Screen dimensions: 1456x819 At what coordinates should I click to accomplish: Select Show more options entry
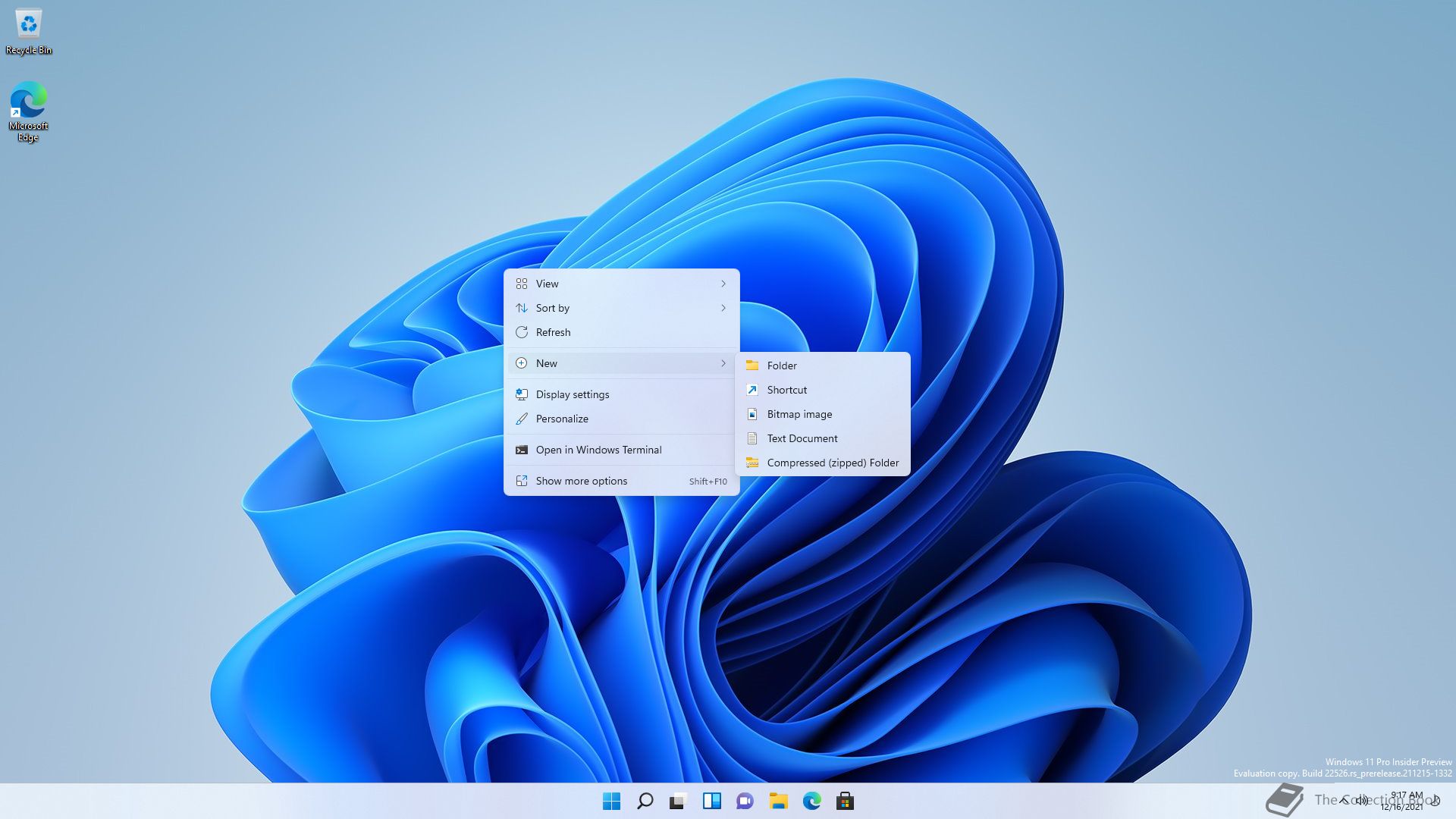pyautogui.click(x=622, y=481)
